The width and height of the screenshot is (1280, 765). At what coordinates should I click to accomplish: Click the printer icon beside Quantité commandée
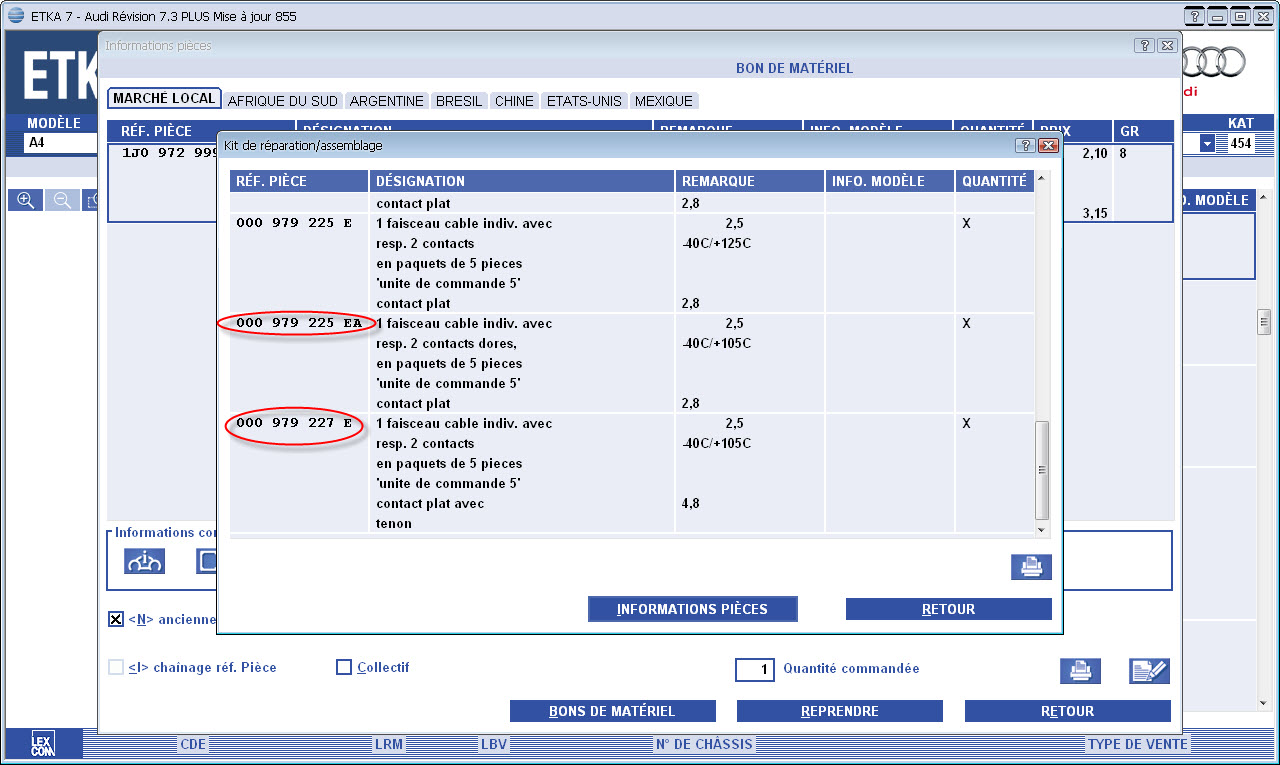[1080, 671]
